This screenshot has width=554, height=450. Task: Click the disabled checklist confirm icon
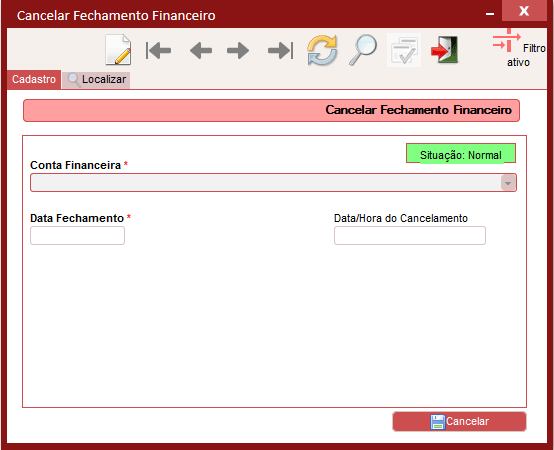(404, 50)
